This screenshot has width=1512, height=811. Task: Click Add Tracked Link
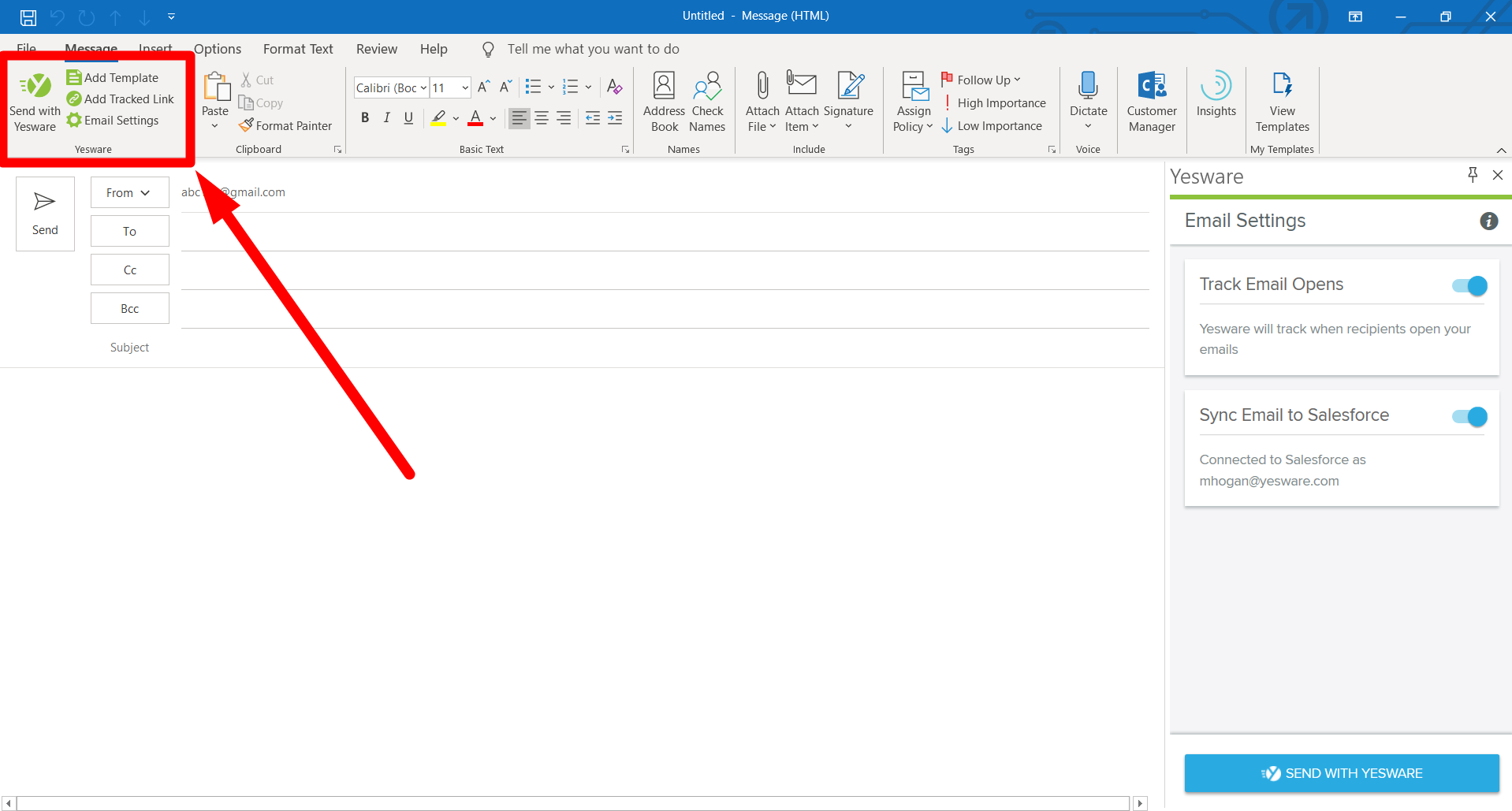coord(121,99)
